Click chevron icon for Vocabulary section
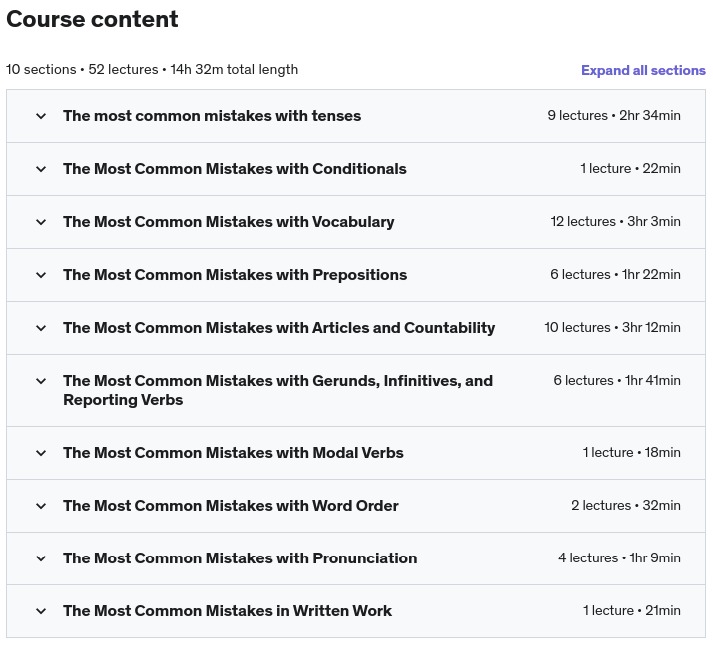 (41, 222)
